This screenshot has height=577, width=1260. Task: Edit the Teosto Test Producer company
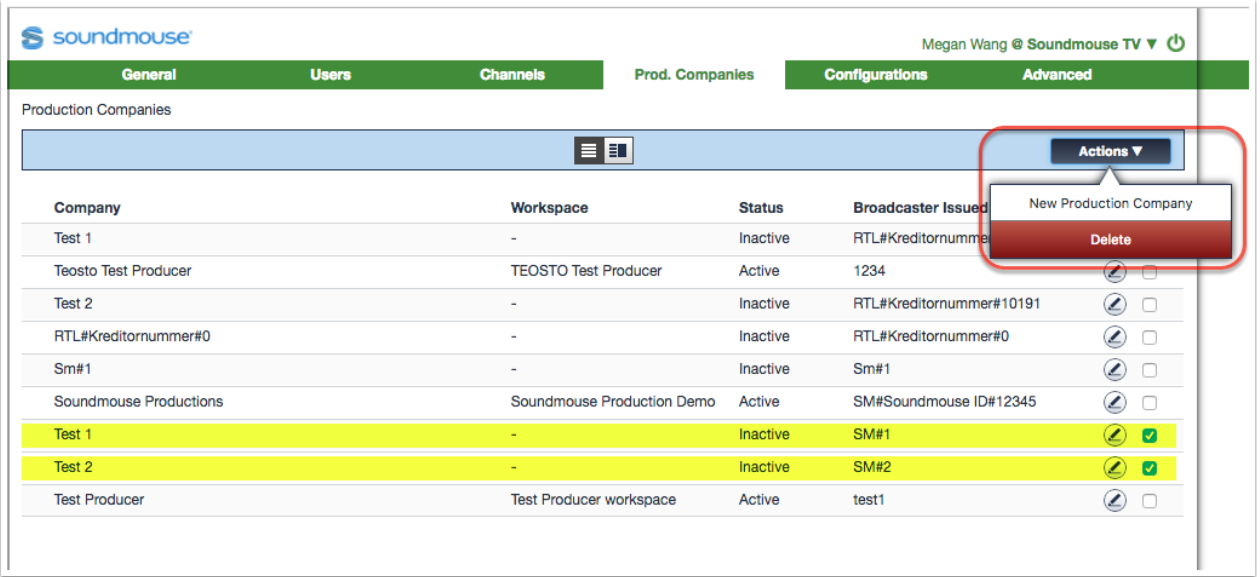coord(1115,271)
